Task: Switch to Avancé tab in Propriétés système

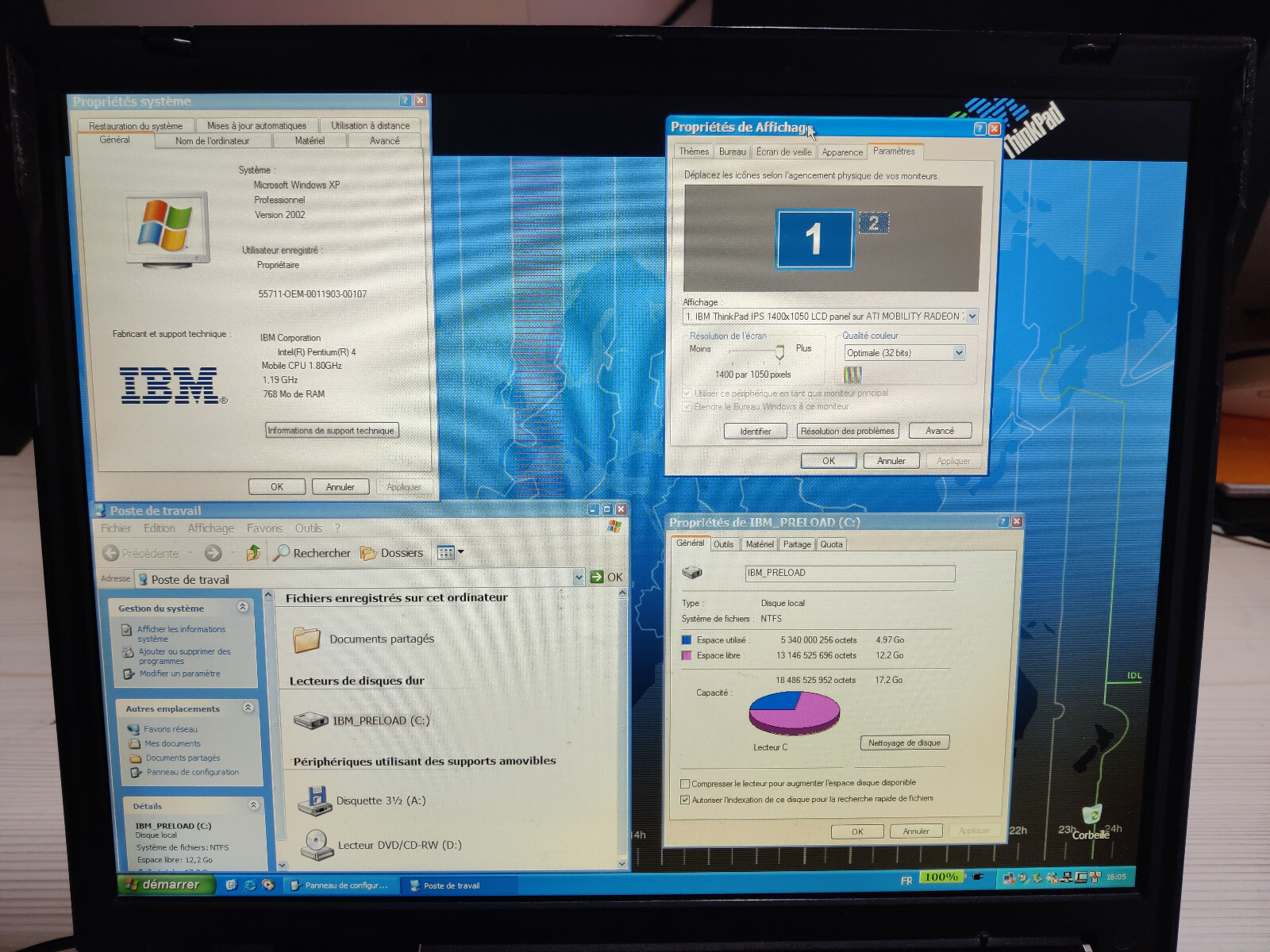Action: 385,140
